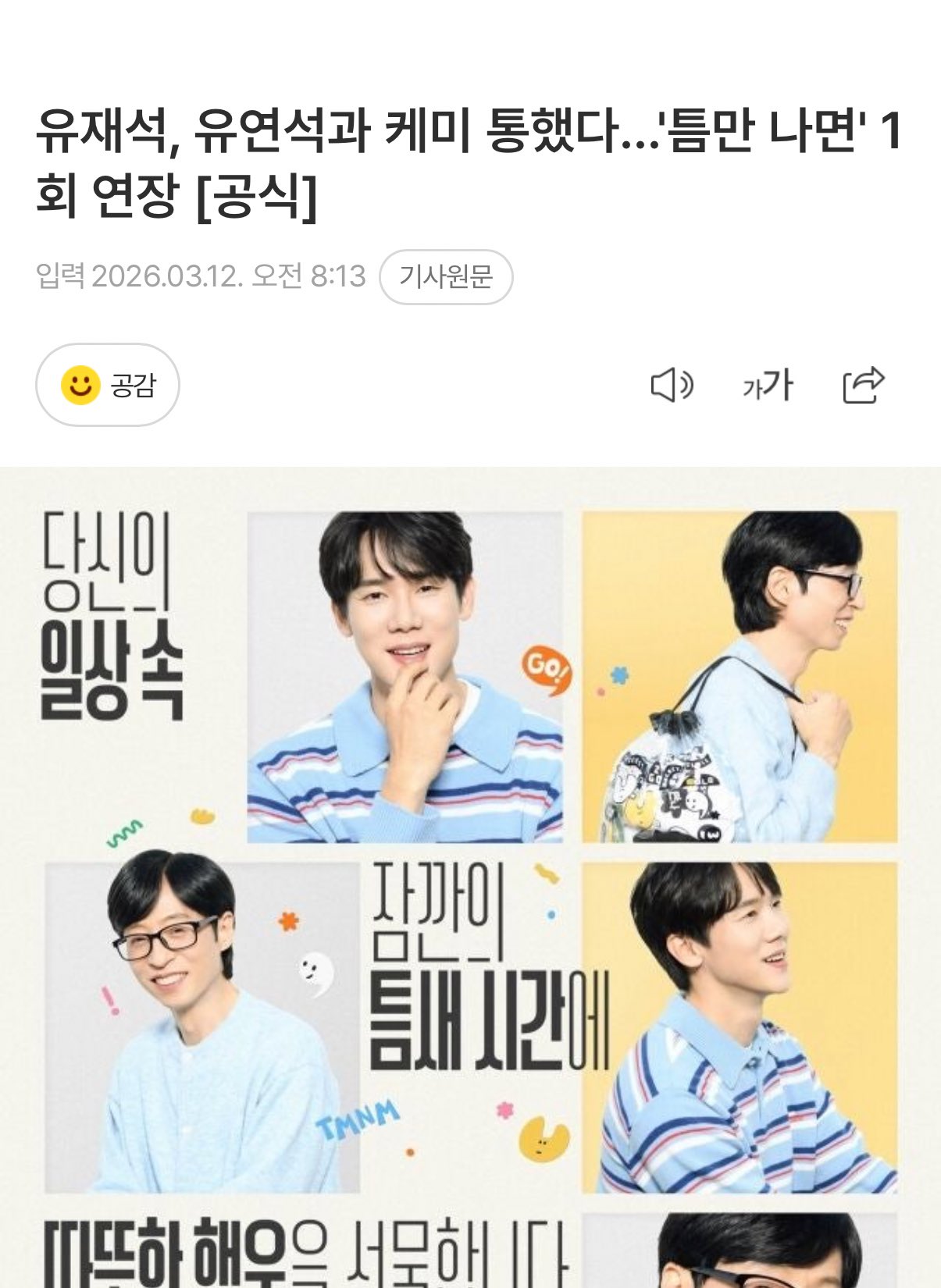Open photo of man in striped polo

coord(405,677)
